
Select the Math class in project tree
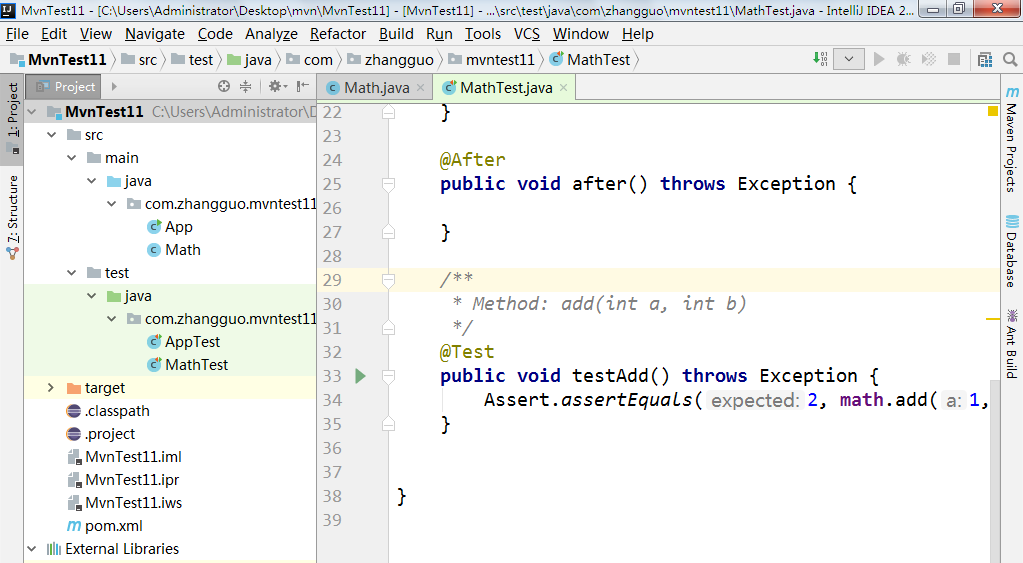(x=174, y=250)
